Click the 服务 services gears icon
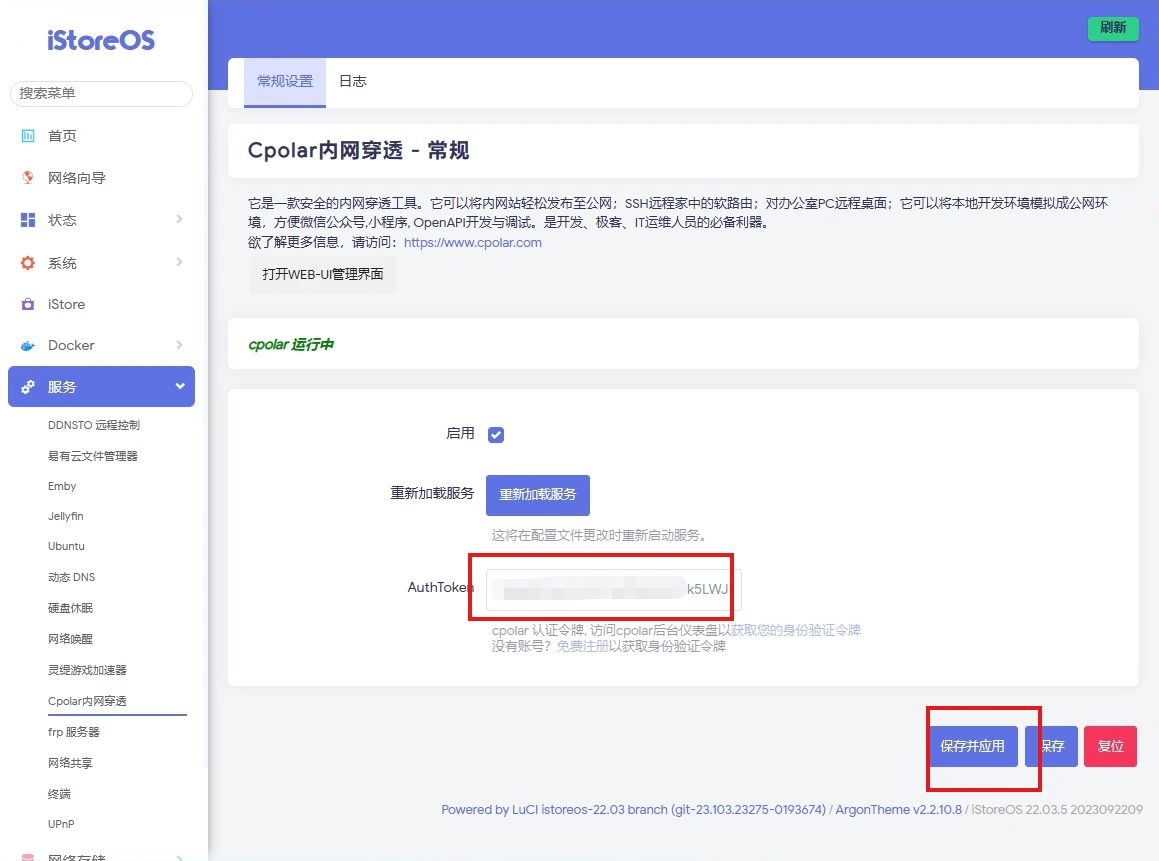Viewport: 1159px width, 861px height. [28, 387]
